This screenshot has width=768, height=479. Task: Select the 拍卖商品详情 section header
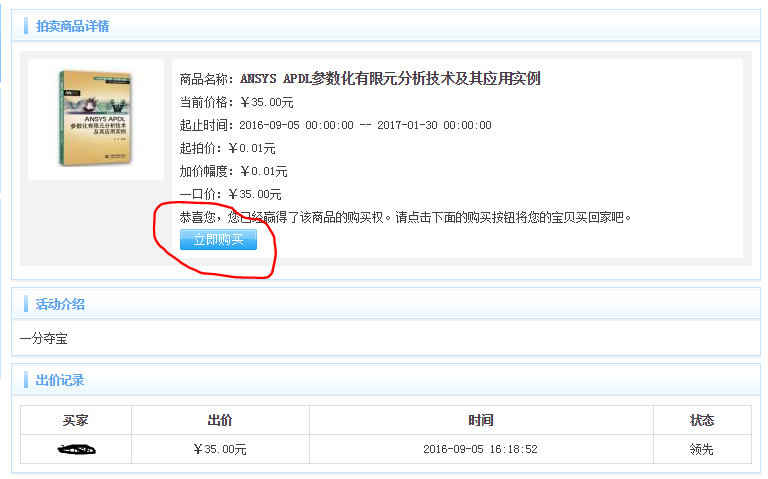click(72, 26)
